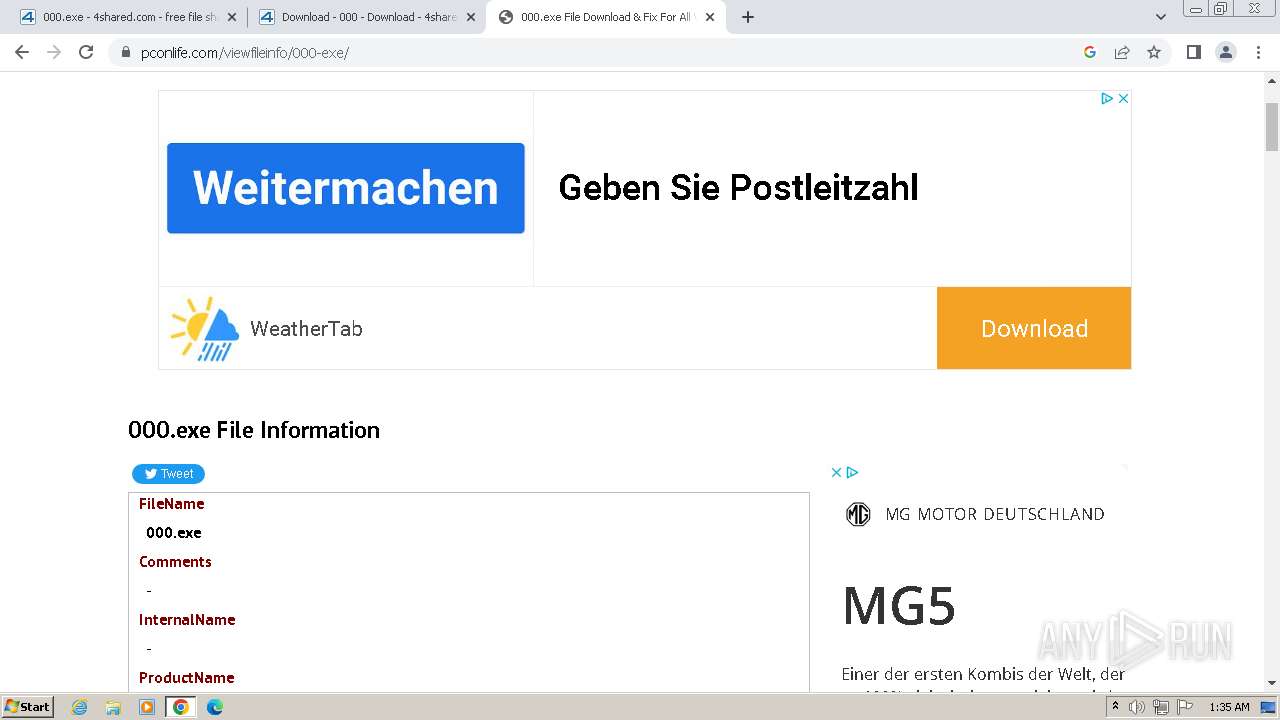Image resolution: width=1280 pixels, height=720 pixels.
Task: Open MG MOTOR DEUTSCHLAND ad link
Action: coord(995,514)
